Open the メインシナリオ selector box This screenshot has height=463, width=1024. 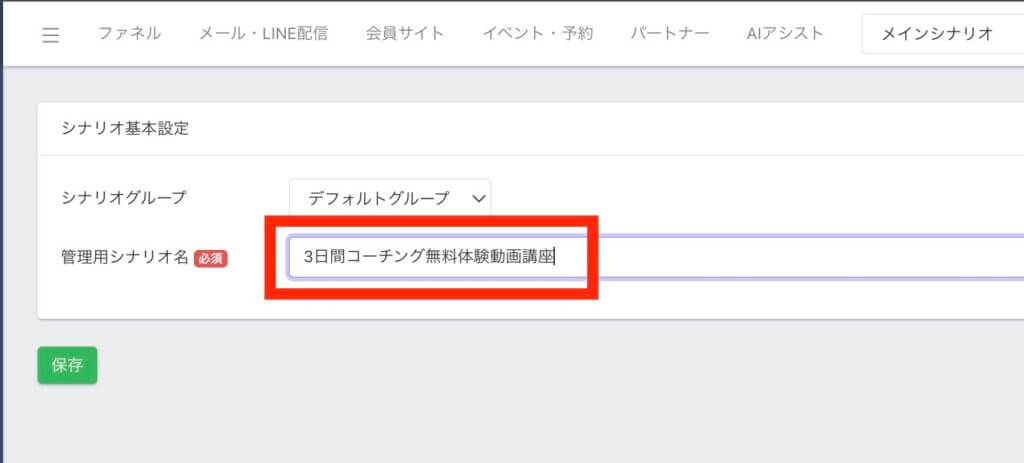(942, 34)
